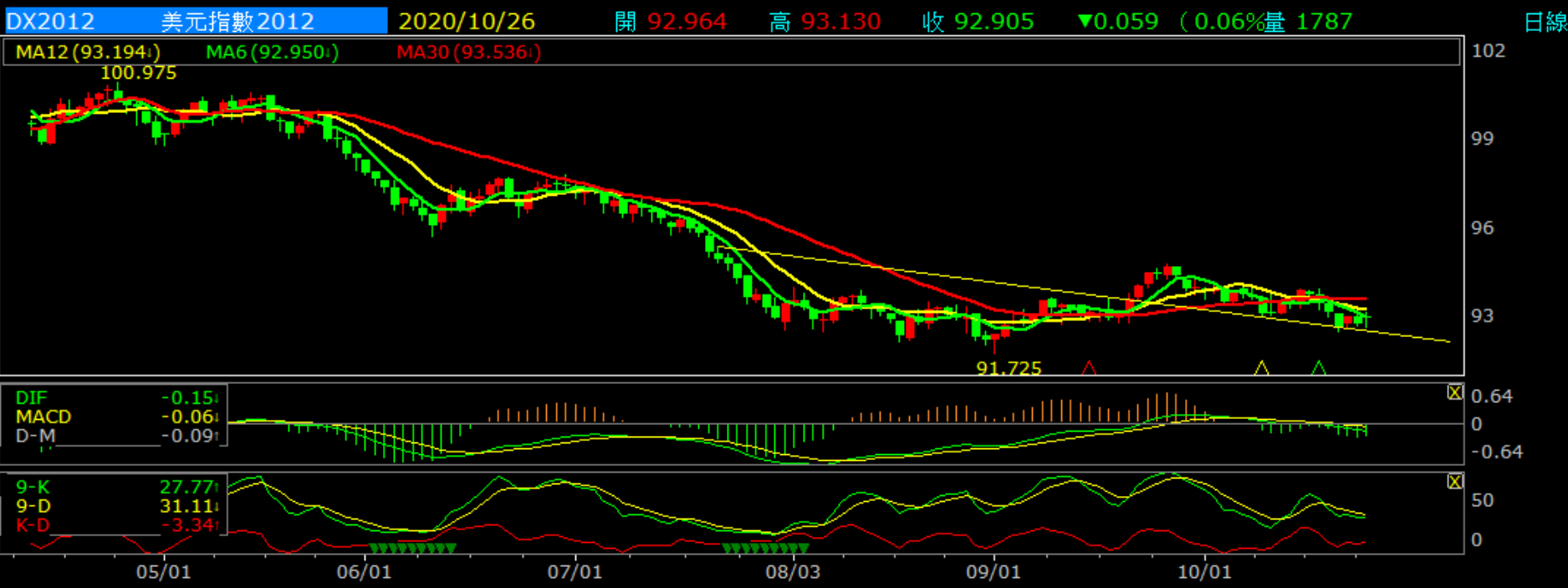Click the 06/01 date axis label
Screen dimensions: 1568x588
point(364,572)
